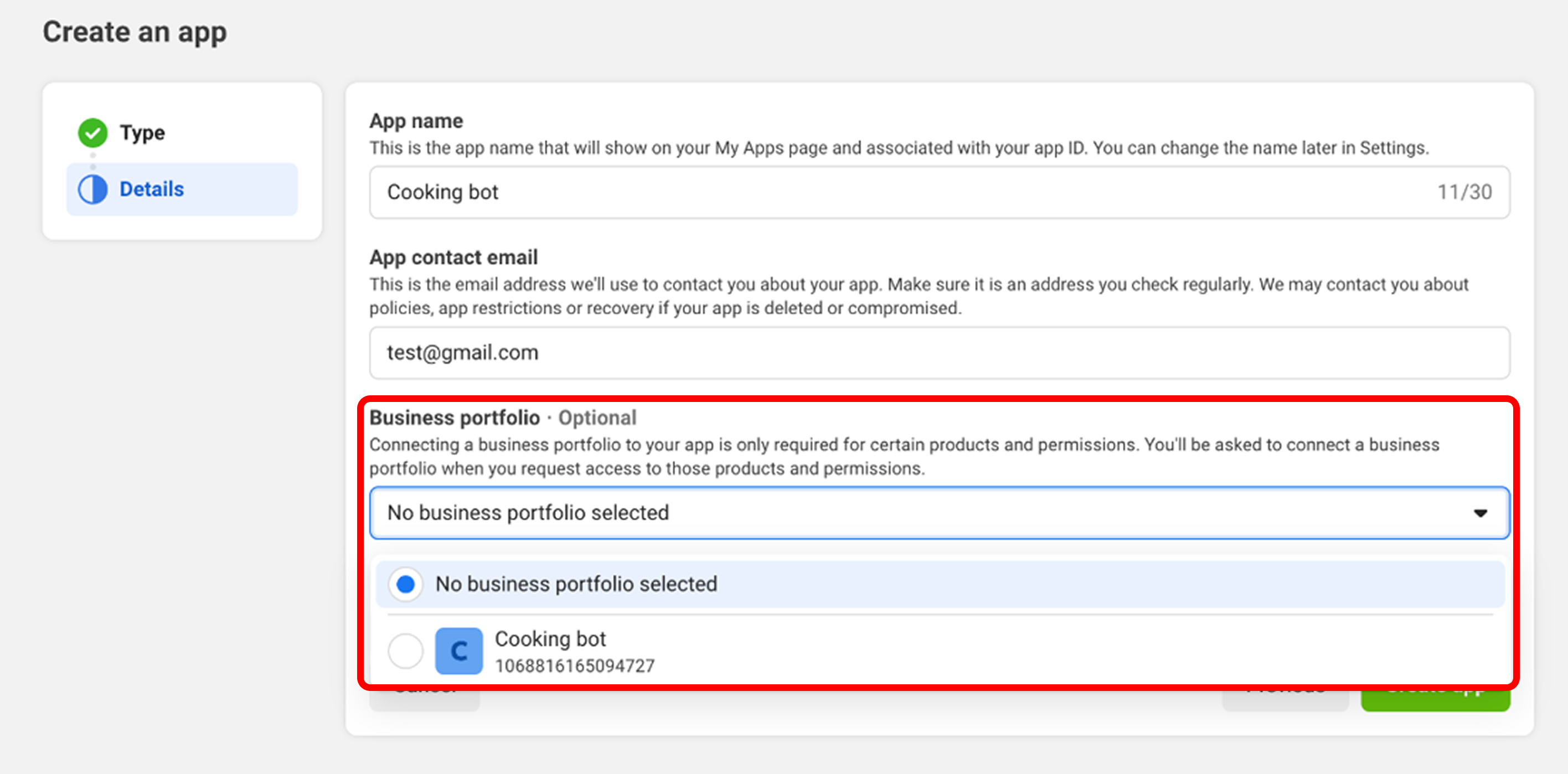Go to the Type step
This screenshot has height=774, width=1568.
142,133
